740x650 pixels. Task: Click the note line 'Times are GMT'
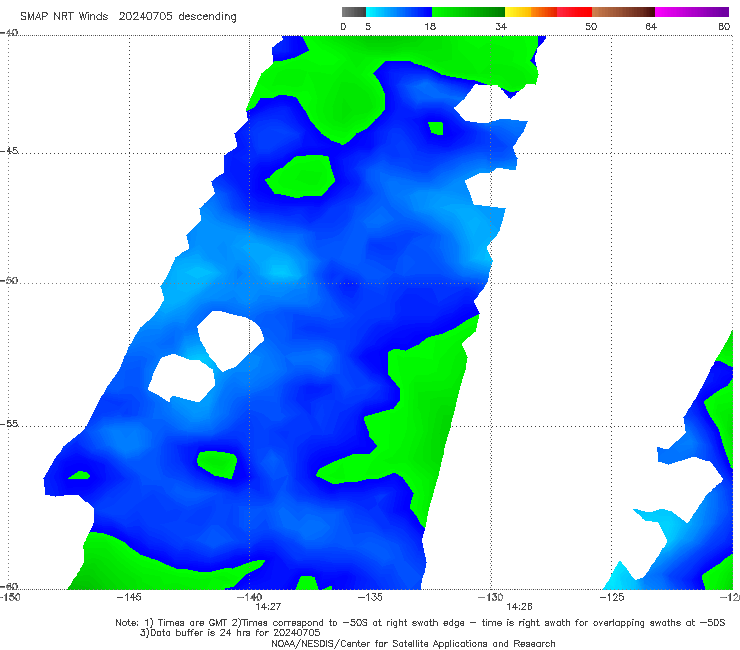click(x=193, y=623)
